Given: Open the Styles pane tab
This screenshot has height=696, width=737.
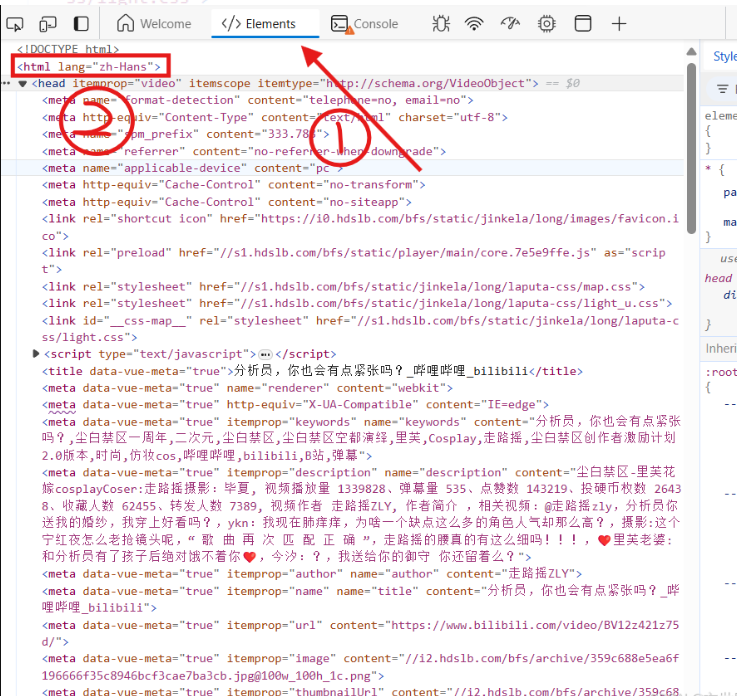Looking at the screenshot, I should tap(725, 56).
